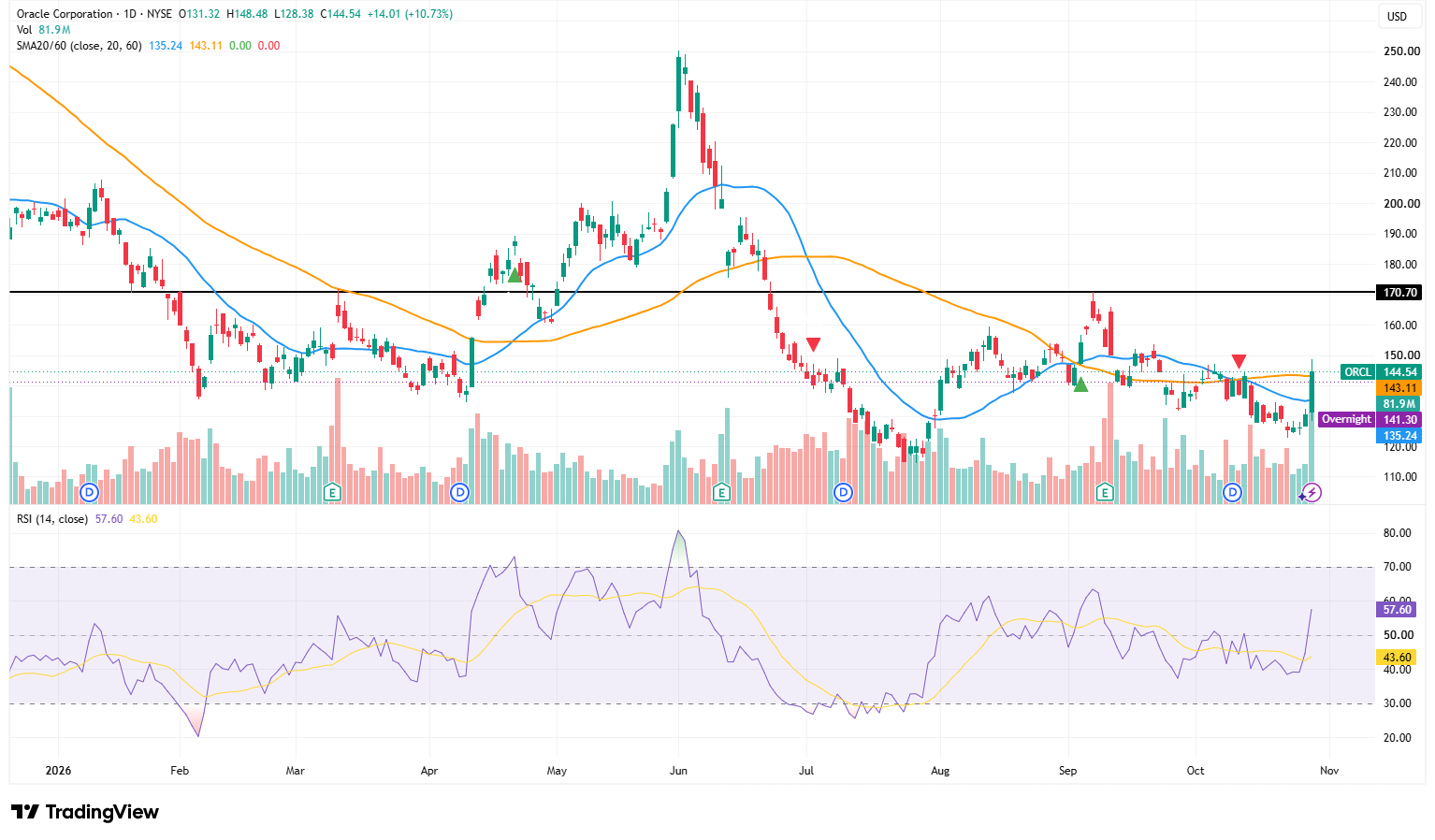This screenshot has width=1435, height=840.
Task: Open the July dividend D marker
Action: (x=843, y=492)
